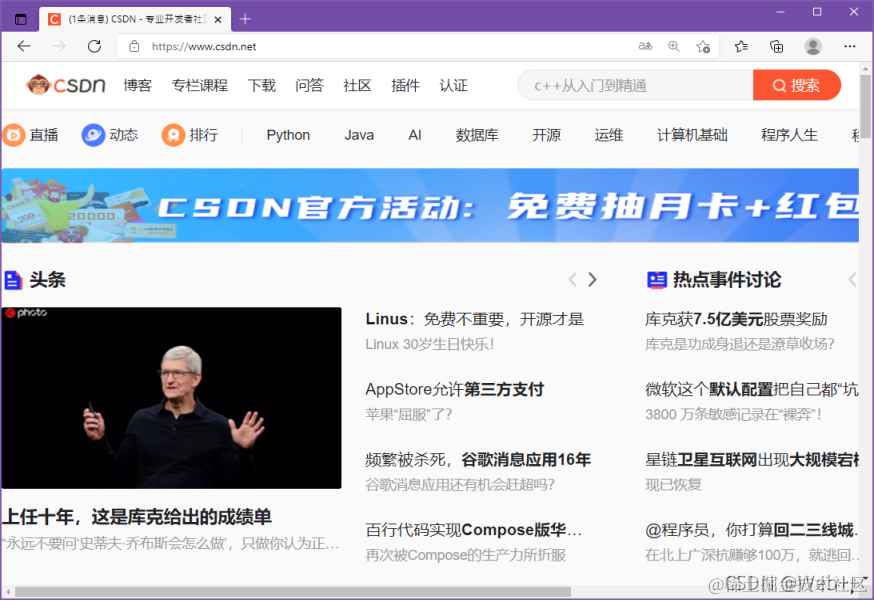Open the 博客 menu item
Image resolution: width=874 pixels, height=601 pixels.
(137, 85)
